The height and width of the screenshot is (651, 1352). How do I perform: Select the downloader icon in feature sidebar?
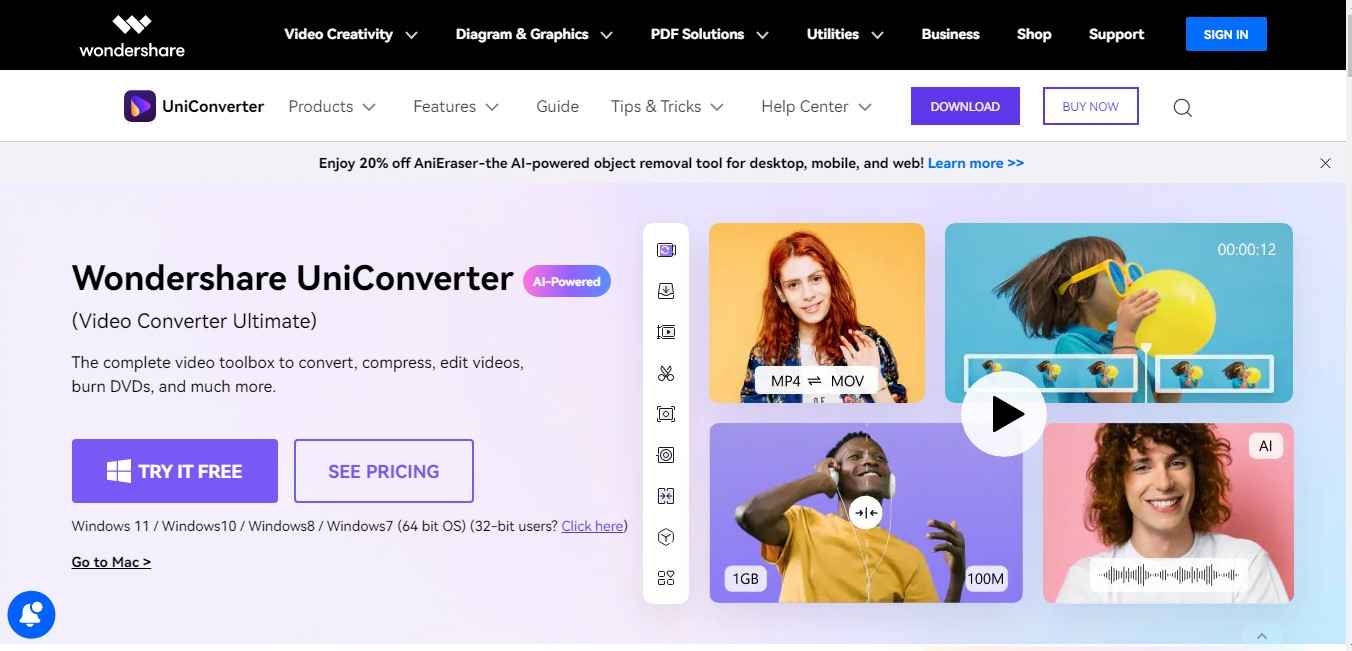coord(666,291)
